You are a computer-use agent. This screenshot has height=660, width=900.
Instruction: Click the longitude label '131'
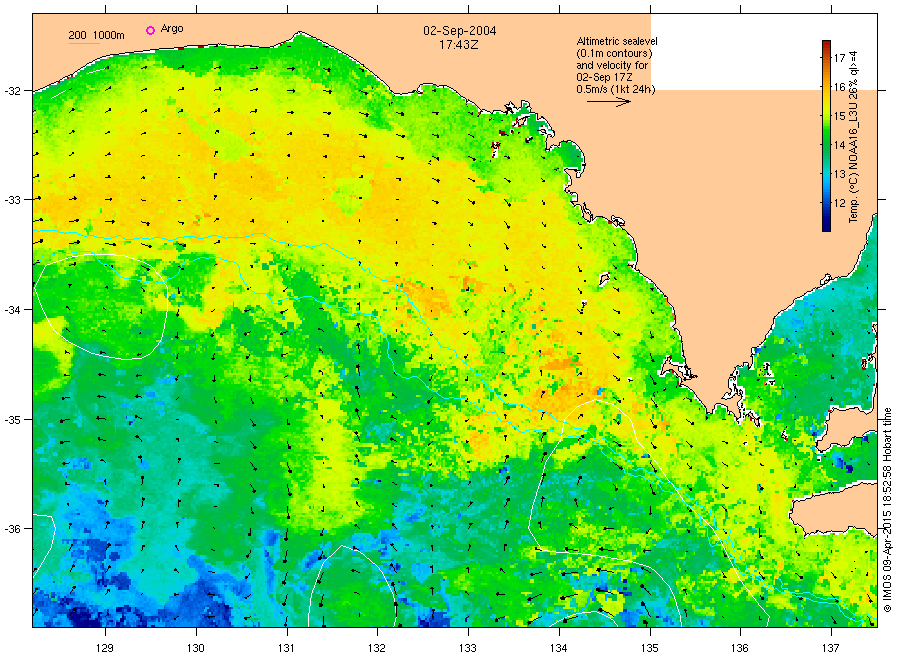(x=286, y=648)
